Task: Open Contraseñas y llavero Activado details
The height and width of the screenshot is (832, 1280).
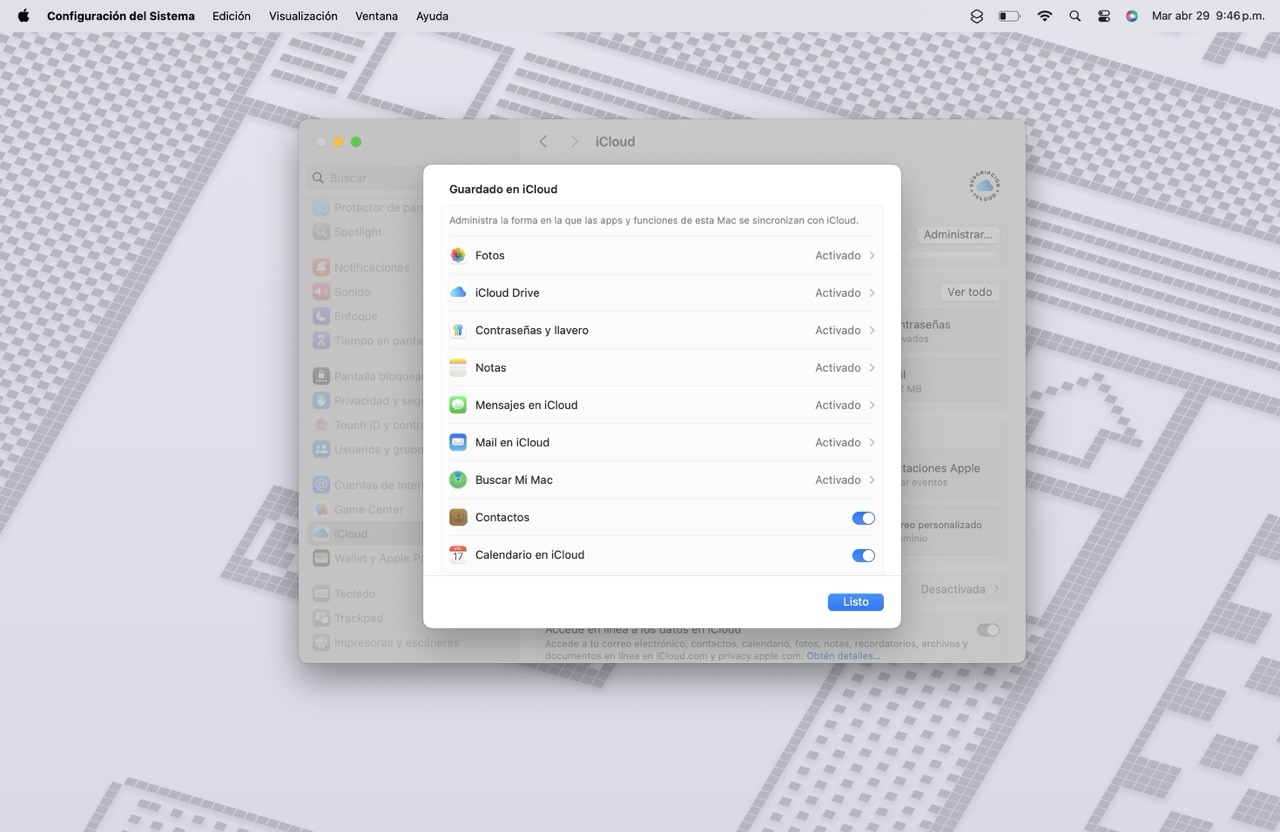Action: pos(845,330)
